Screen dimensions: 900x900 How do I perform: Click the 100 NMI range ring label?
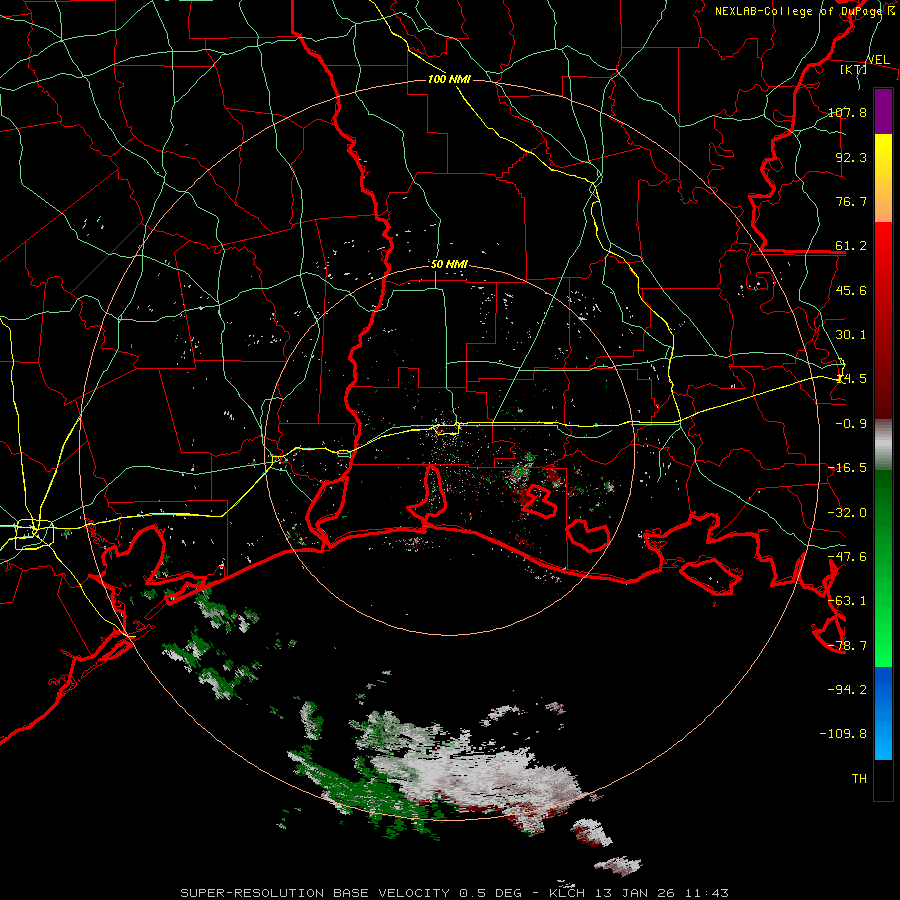pyautogui.click(x=449, y=79)
